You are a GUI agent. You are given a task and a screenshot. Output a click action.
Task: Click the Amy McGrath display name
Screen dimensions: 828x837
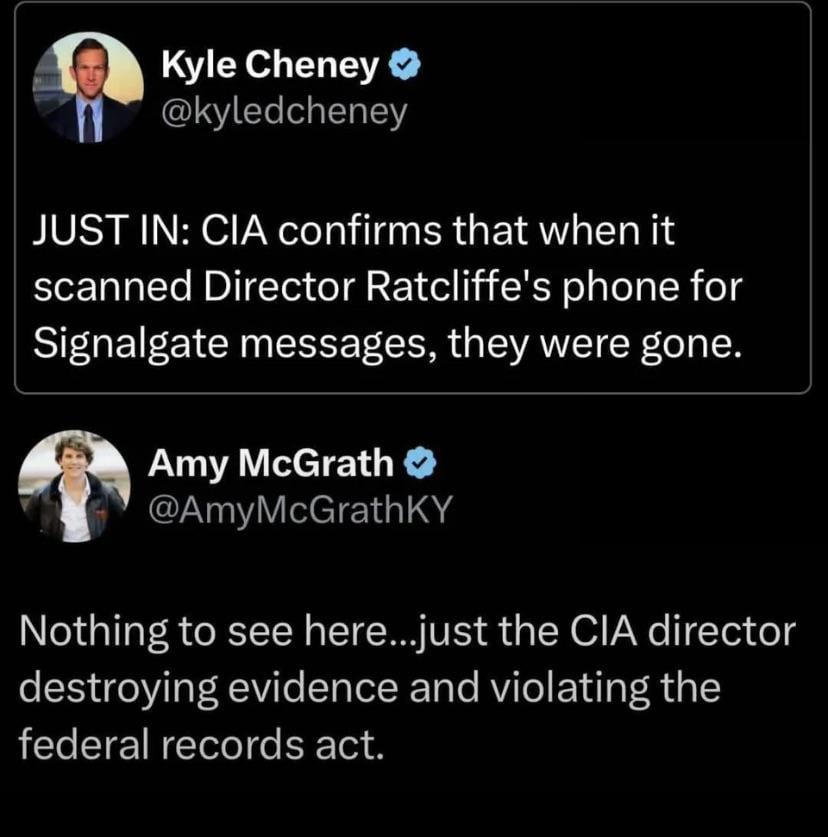point(270,462)
